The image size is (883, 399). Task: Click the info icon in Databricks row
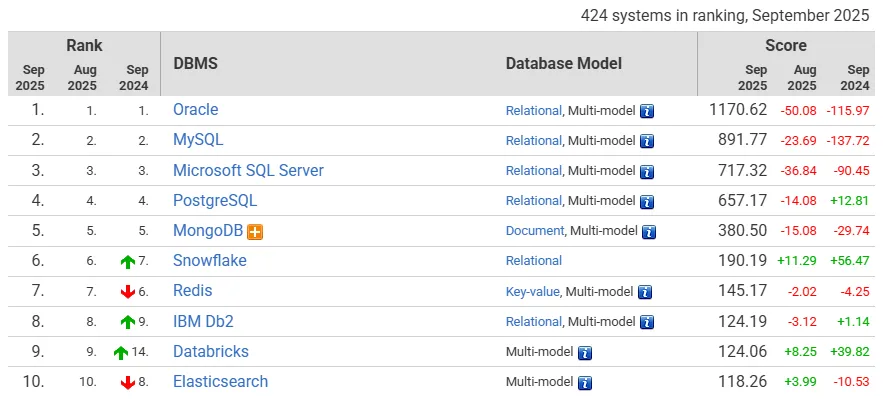pyautogui.click(x=585, y=352)
